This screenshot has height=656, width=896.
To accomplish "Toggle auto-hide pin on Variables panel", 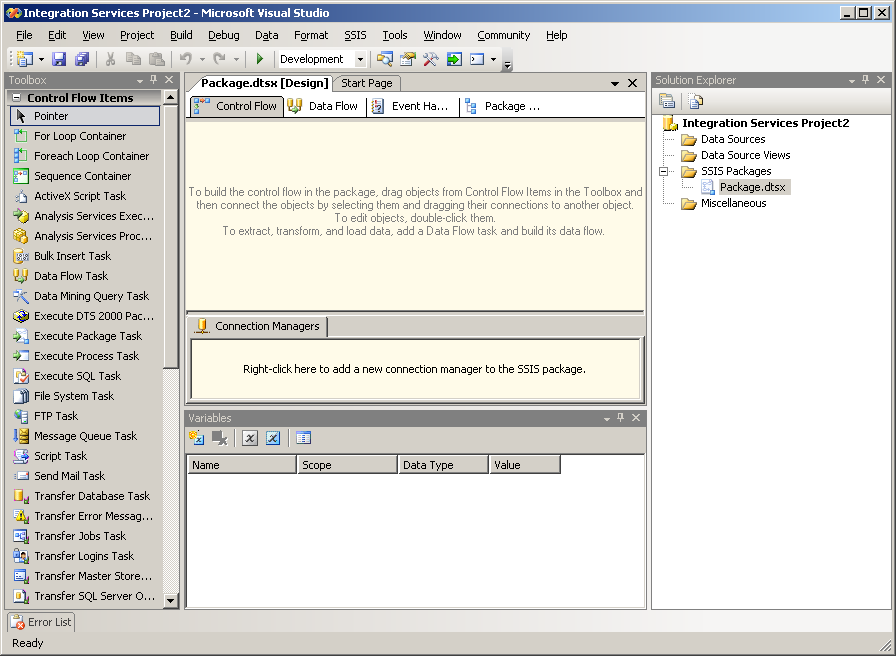I will [621, 418].
